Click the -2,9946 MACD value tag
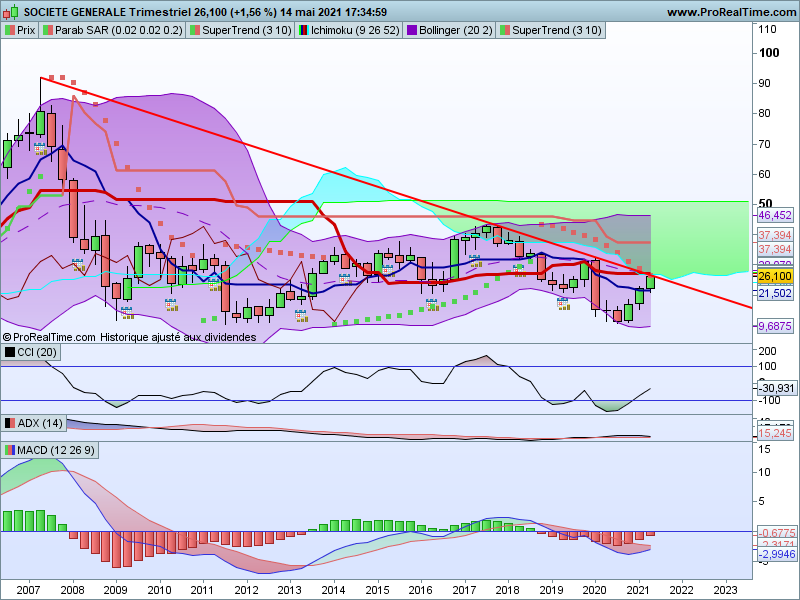The image size is (800, 600). (x=776, y=555)
